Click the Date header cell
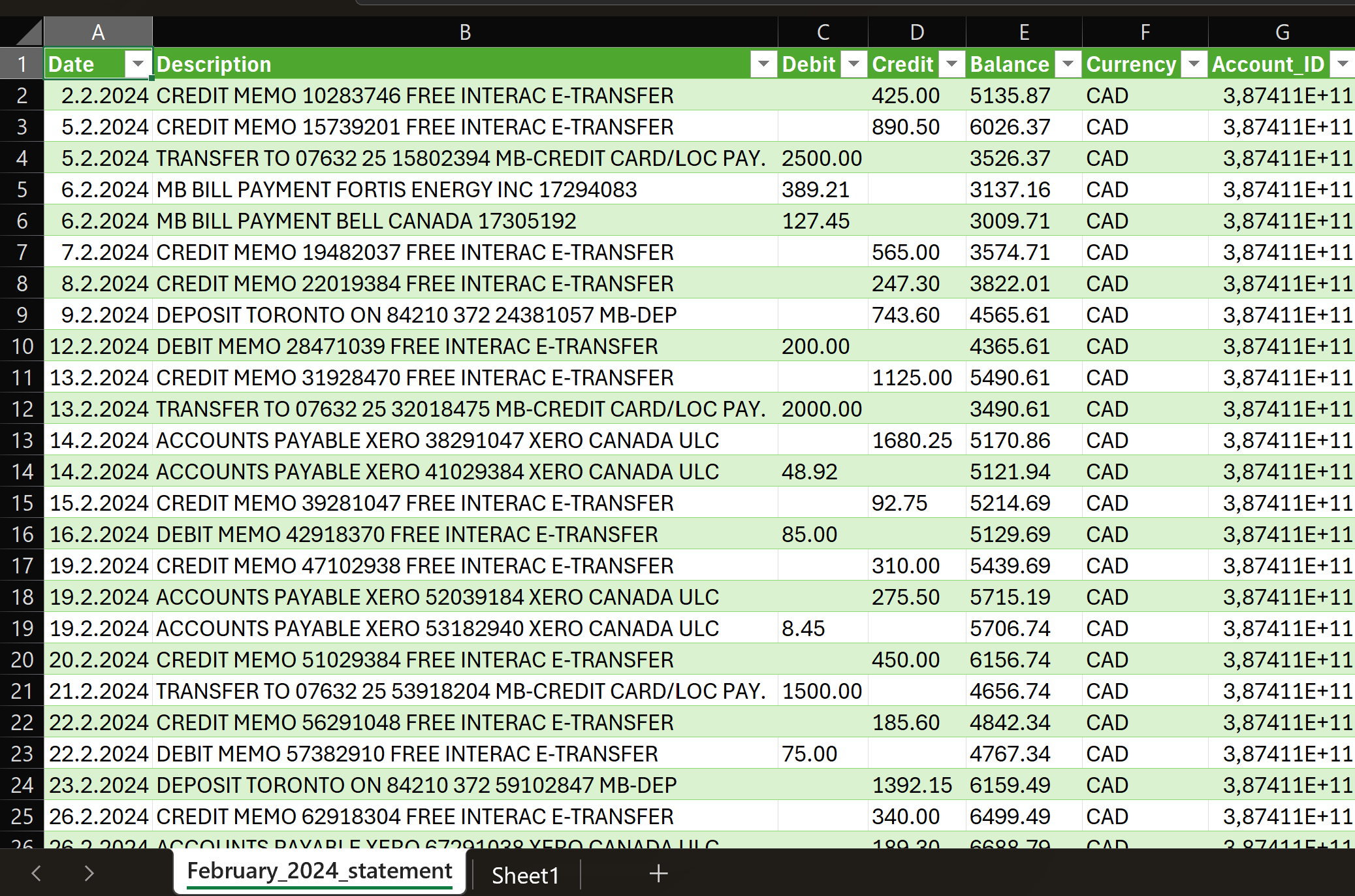 click(98, 64)
